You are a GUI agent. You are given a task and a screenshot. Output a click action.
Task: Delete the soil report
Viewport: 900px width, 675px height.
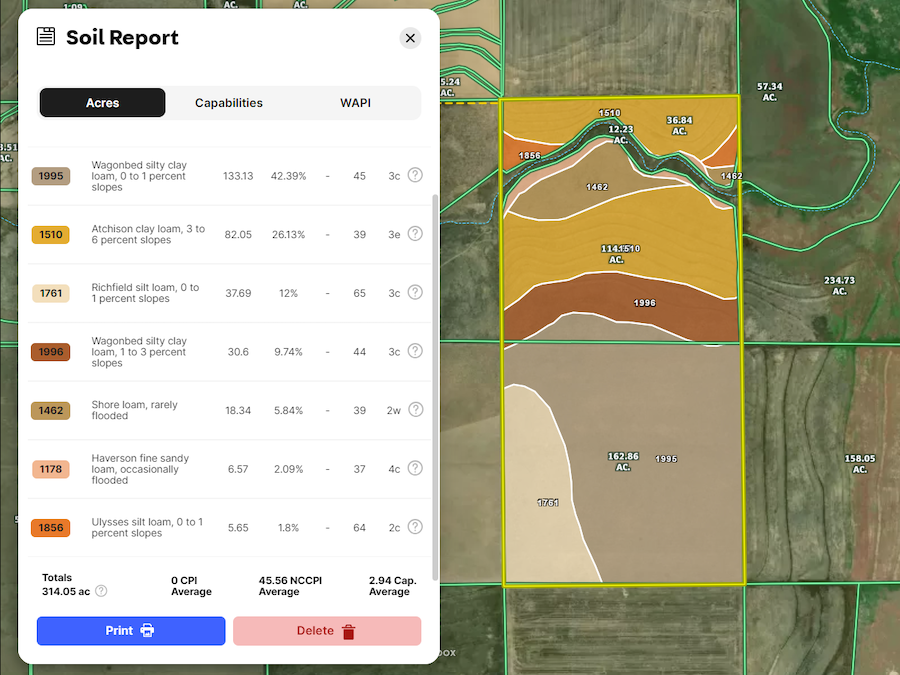(x=327, y=631)
